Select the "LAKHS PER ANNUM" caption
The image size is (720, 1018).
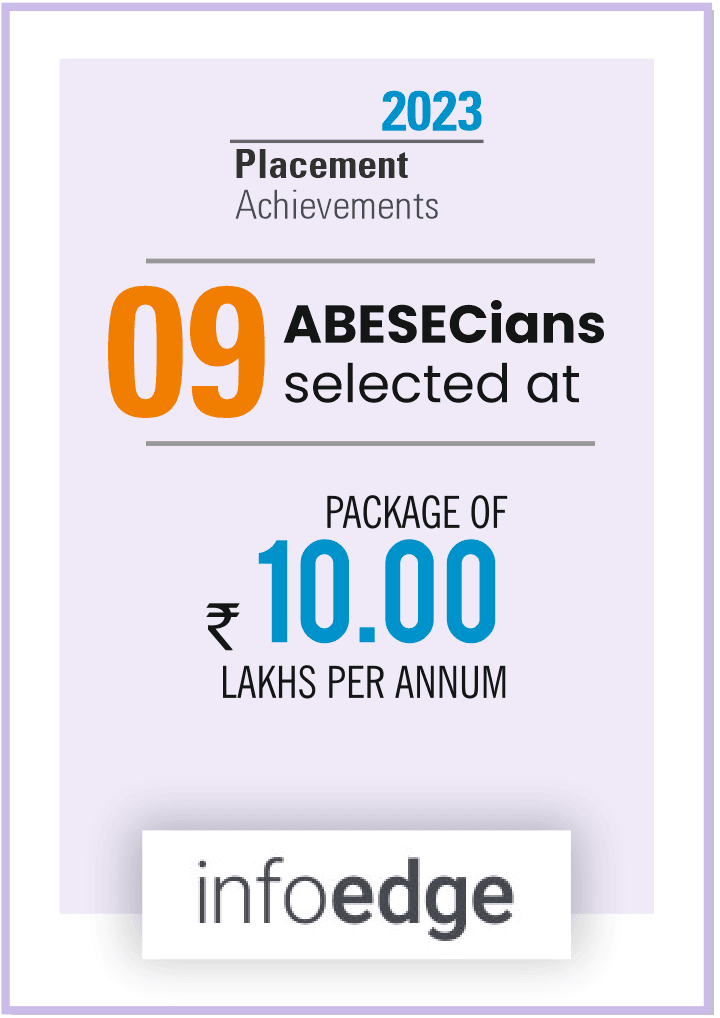364,682
